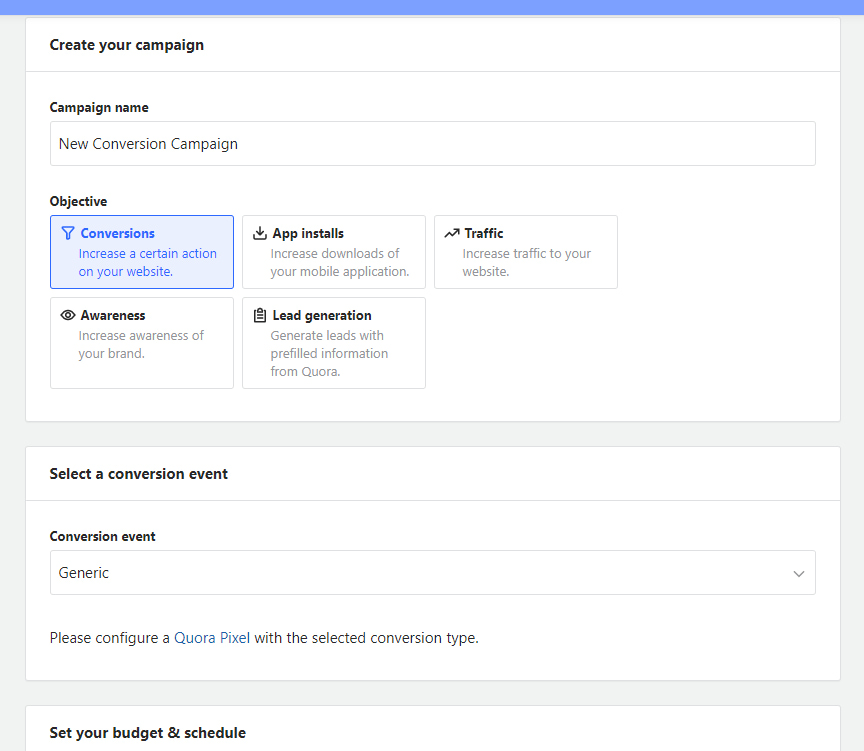
Task: Expand the chevron arrow on Conversion event
Action: (798, 574)
